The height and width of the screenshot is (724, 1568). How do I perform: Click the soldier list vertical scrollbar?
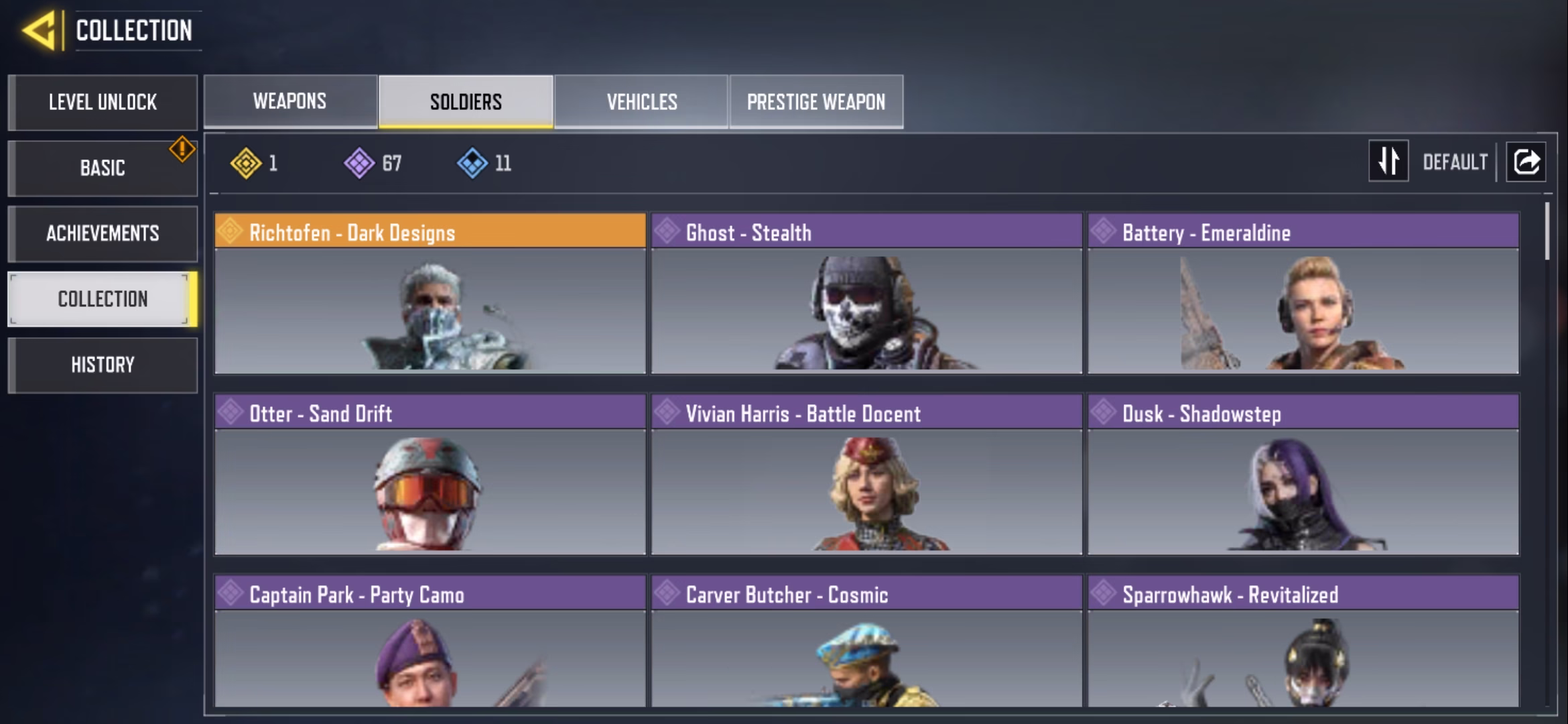pyautogui.click(x=1547, y=231)
